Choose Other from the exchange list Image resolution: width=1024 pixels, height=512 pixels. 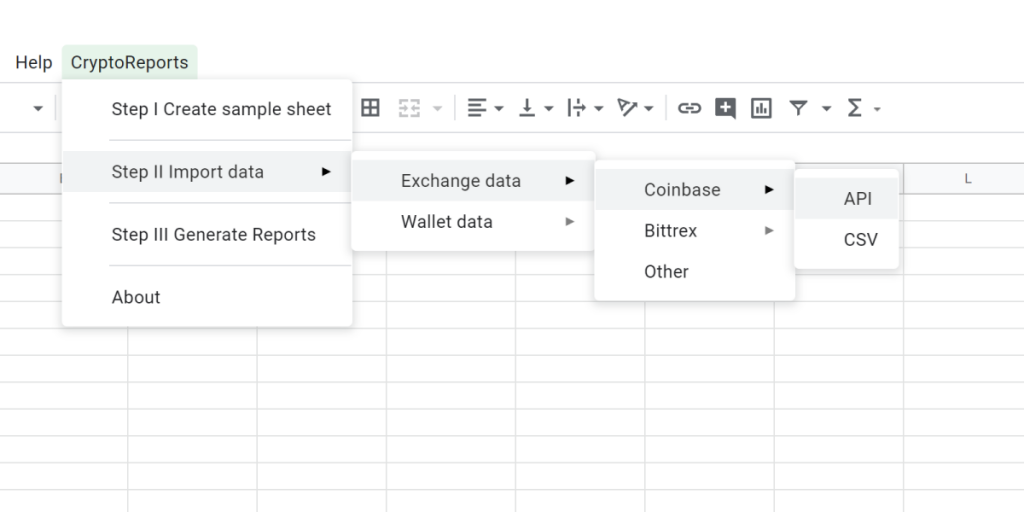pyautogui.click(x=666, y=272)
